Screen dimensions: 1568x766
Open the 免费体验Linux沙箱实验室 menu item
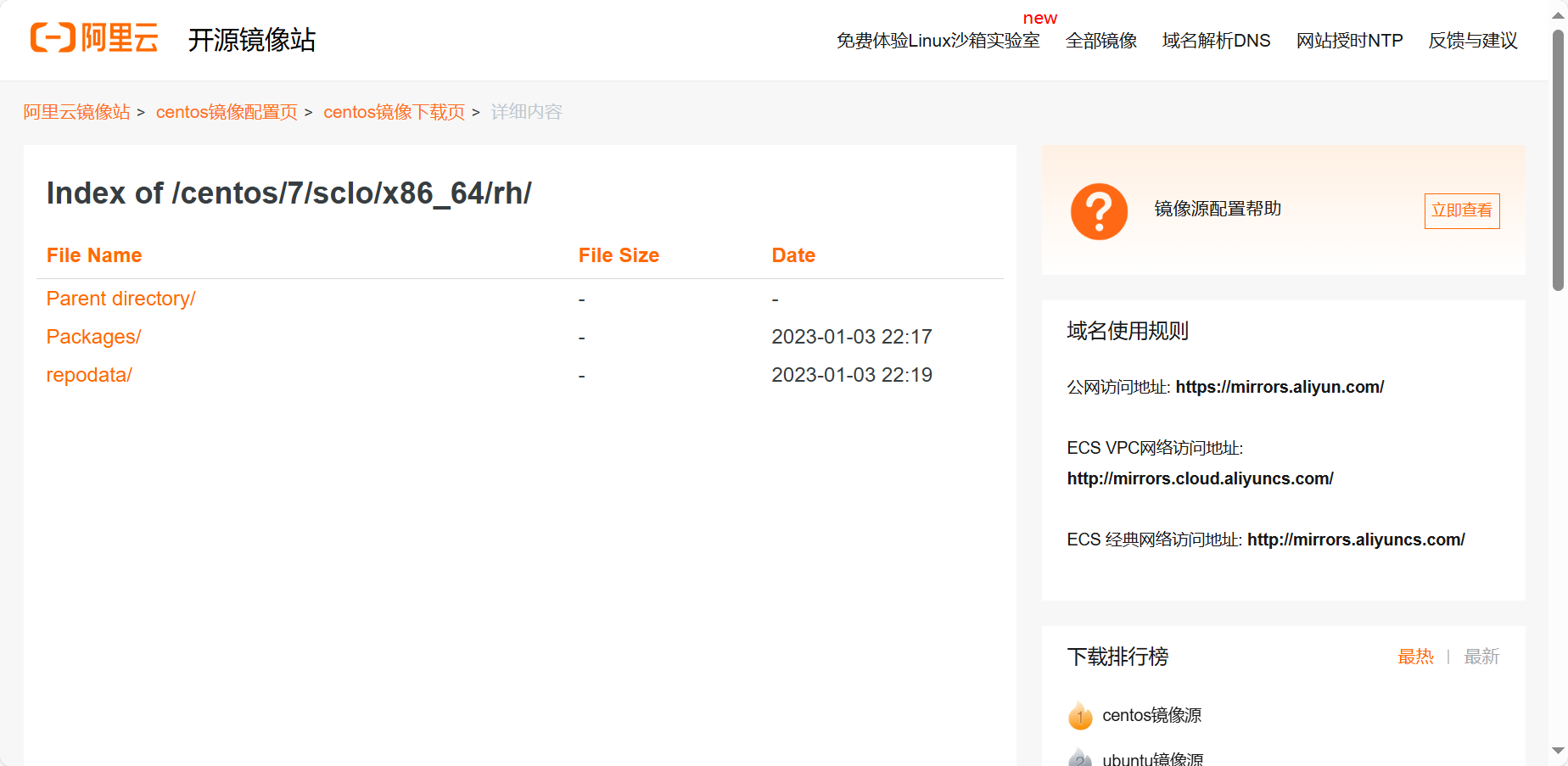click(938, 41)
